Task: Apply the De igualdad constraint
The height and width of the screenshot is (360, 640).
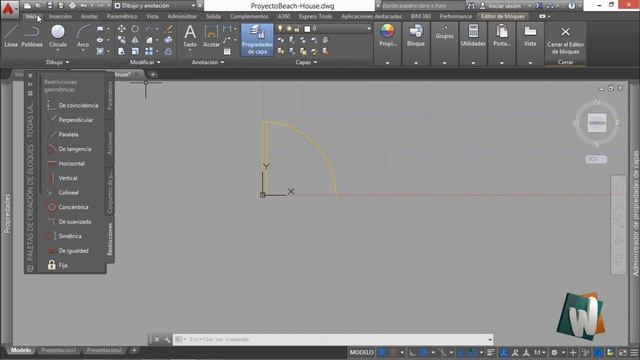Action: (68, 251)
